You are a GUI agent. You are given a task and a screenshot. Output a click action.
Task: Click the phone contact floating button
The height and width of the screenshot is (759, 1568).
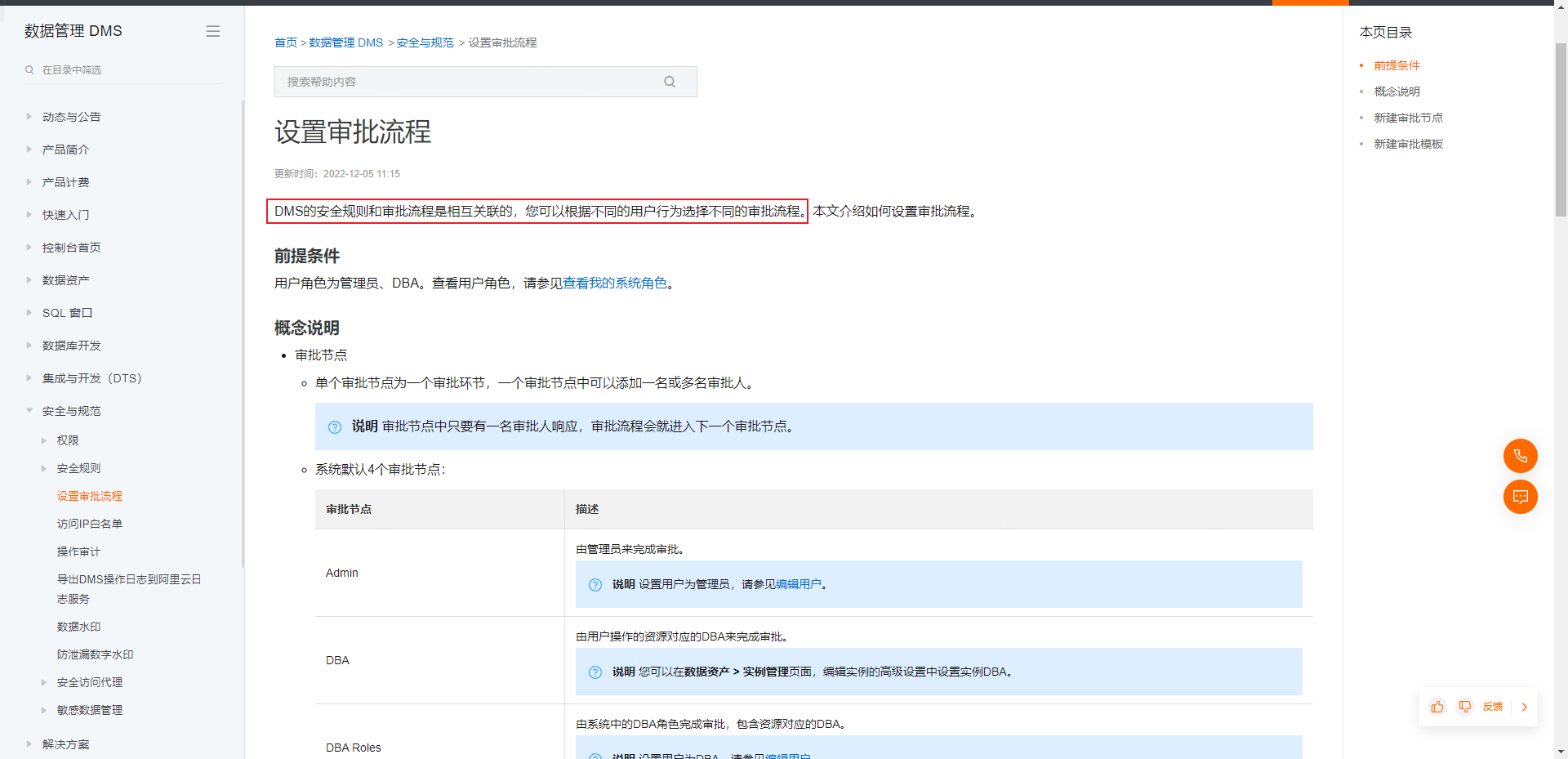point(1521,456)
